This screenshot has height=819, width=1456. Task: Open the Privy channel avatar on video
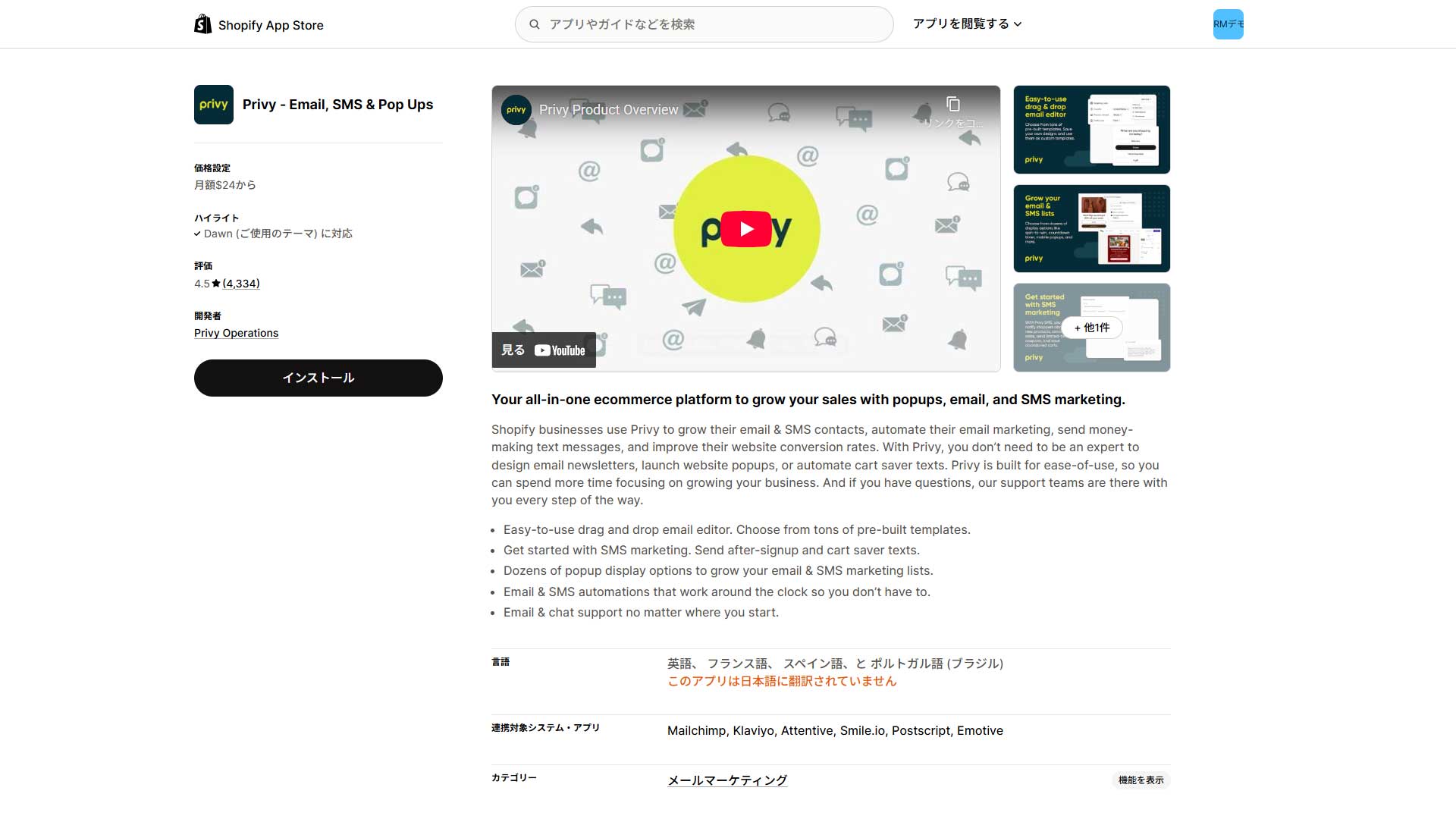tap(516, 110)
